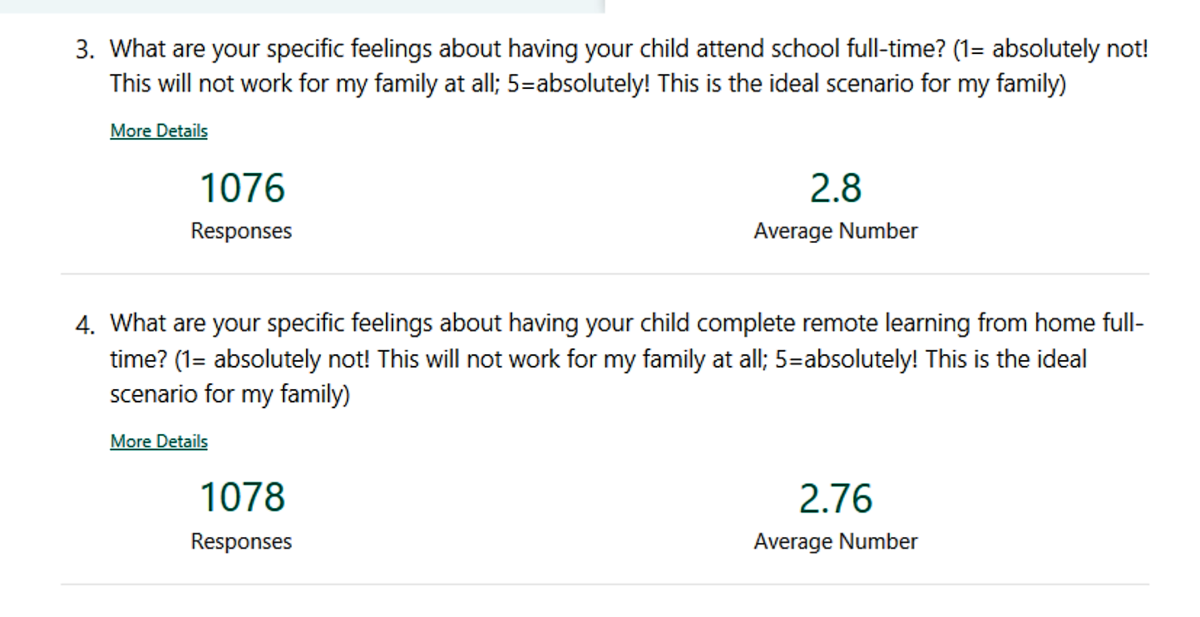Select the 2.8 average number value
This screenshot has height=617, width=1200.
tap(835, 188)
